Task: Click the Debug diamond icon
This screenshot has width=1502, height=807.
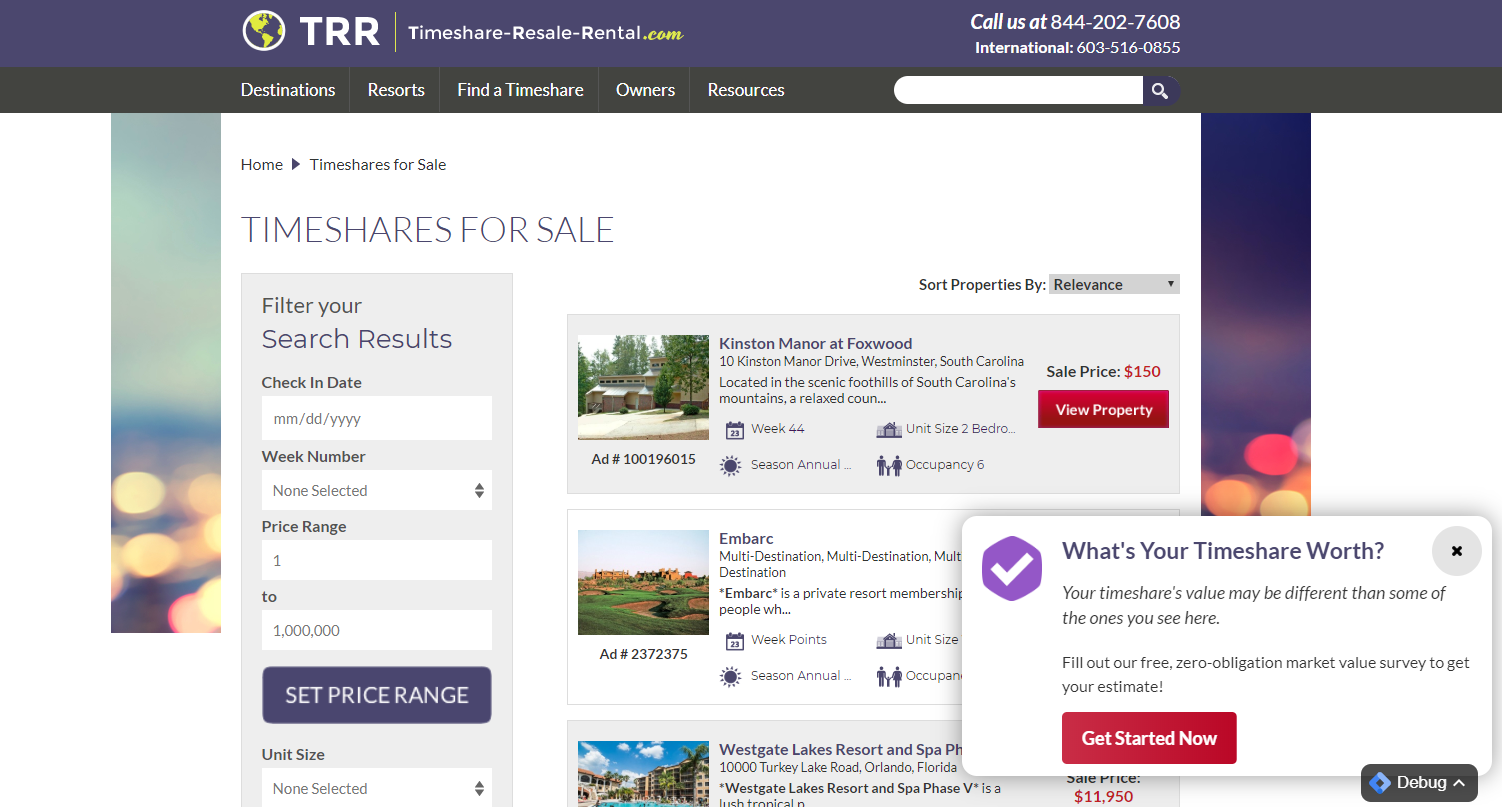Action: (1380, 782)
